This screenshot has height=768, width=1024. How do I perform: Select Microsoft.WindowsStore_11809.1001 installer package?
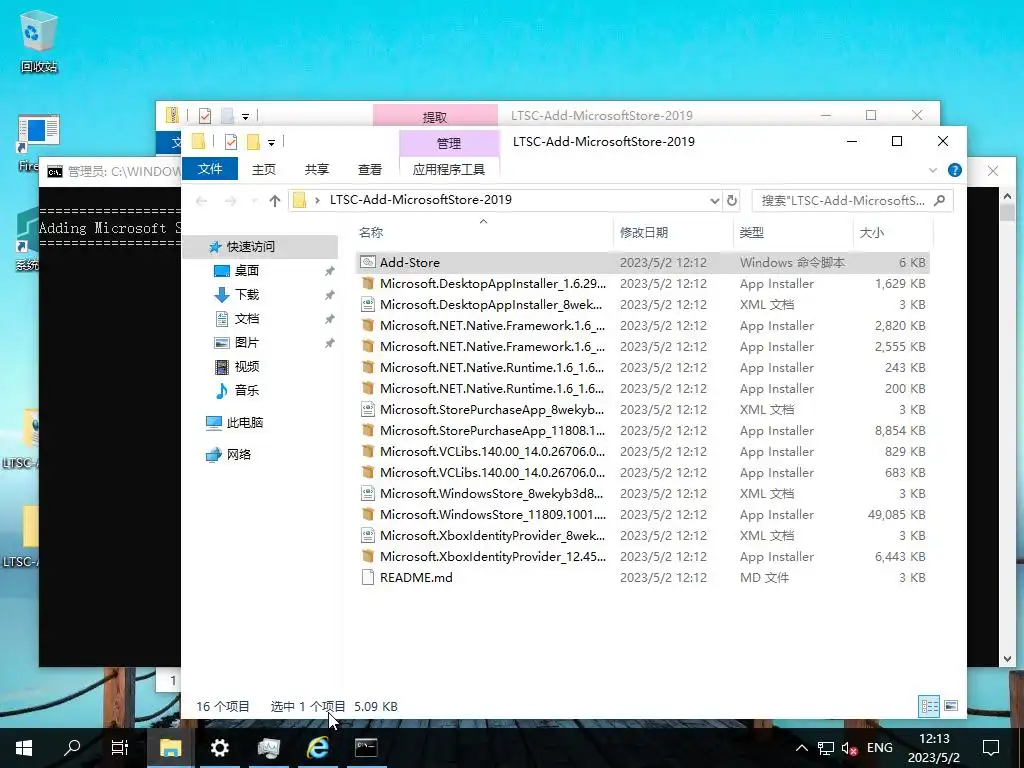pyautogui.click(x=643, y=515)
